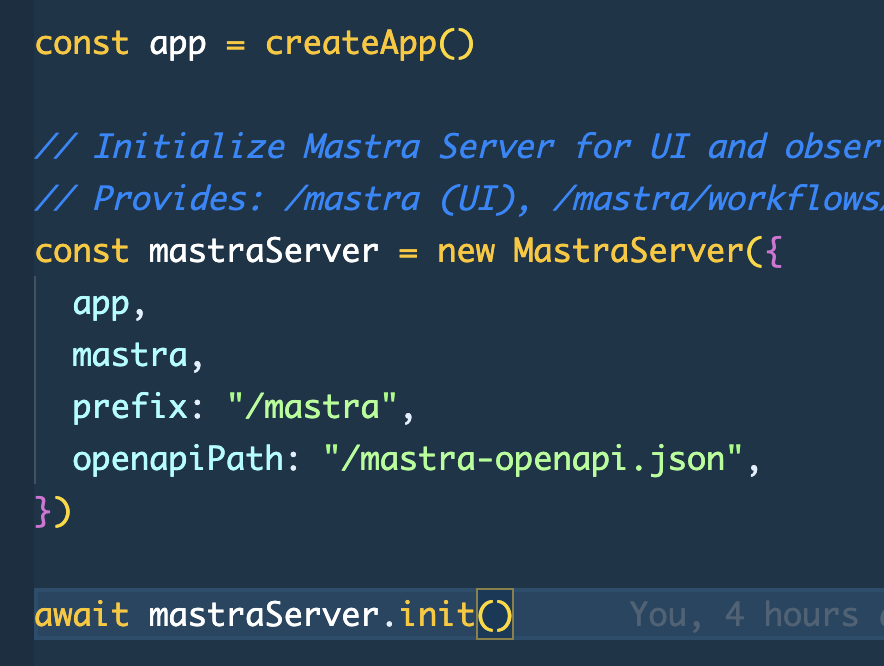Click the comment line starting 'Provides: /mastra (UI)'

pos(459,199)
